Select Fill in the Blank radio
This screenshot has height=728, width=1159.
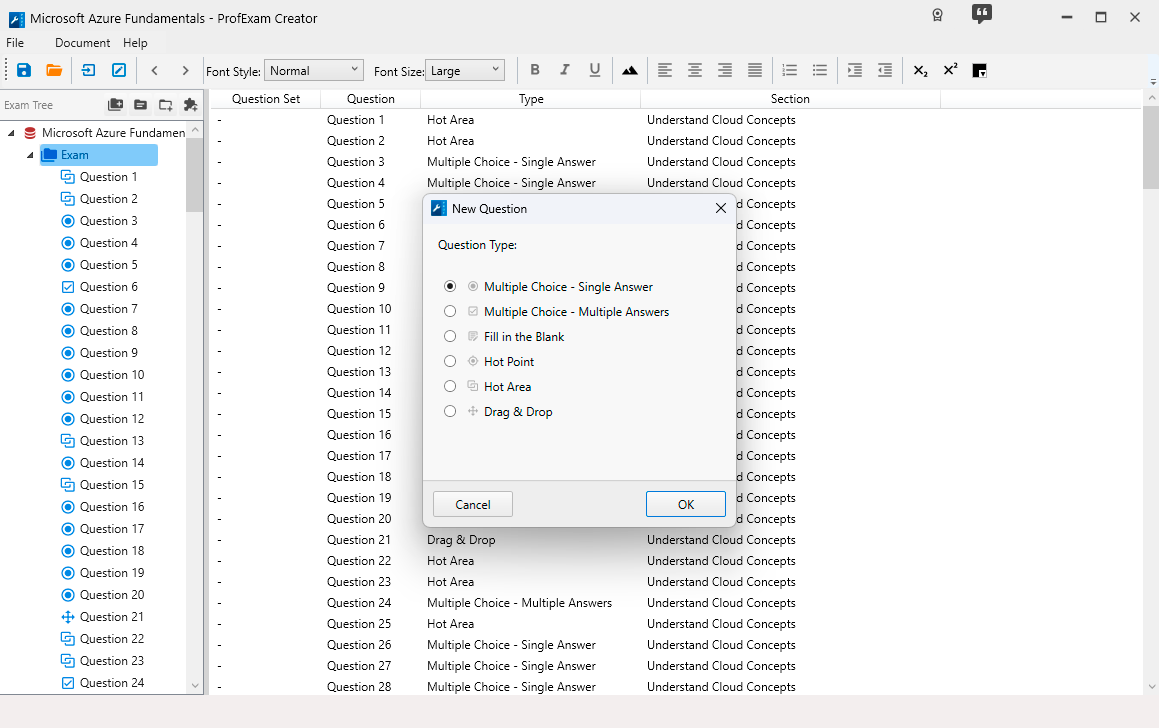click(x=450, y=336)
